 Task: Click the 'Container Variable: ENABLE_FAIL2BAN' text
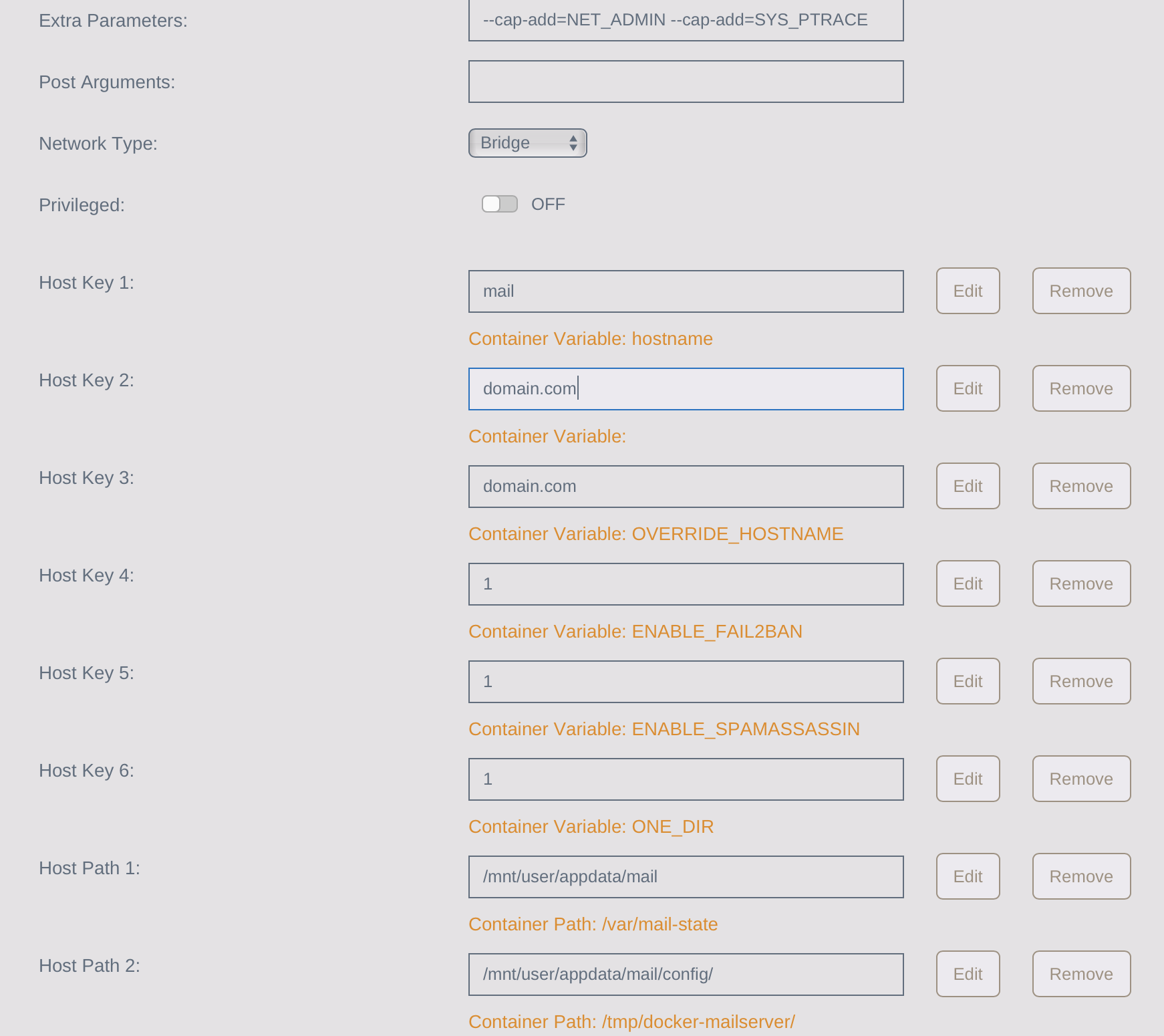pyautogui.click(x=635, y=632)
